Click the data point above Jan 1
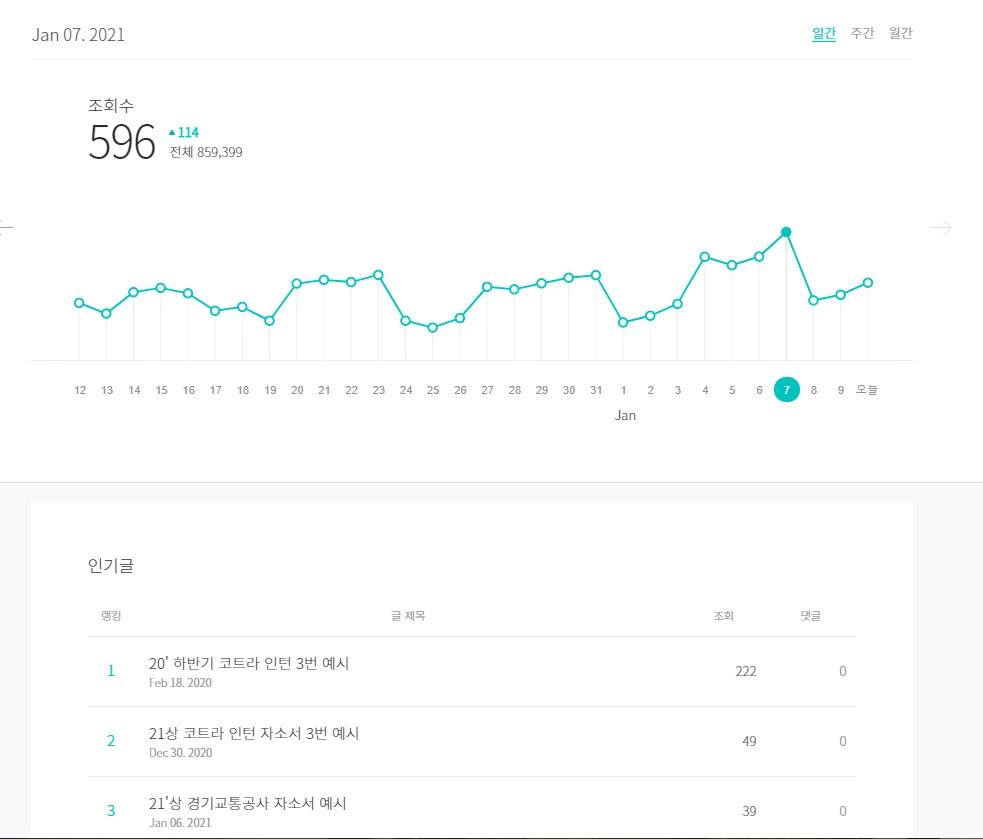 (x=623, y=322)
